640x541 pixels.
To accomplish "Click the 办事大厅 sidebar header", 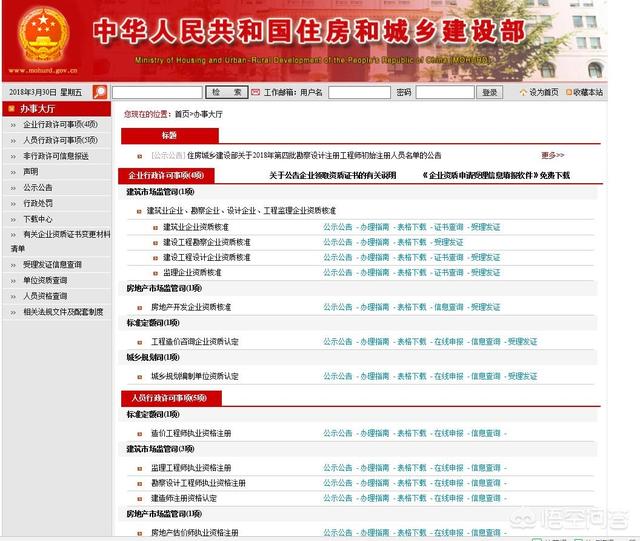I will coord(57,109).
